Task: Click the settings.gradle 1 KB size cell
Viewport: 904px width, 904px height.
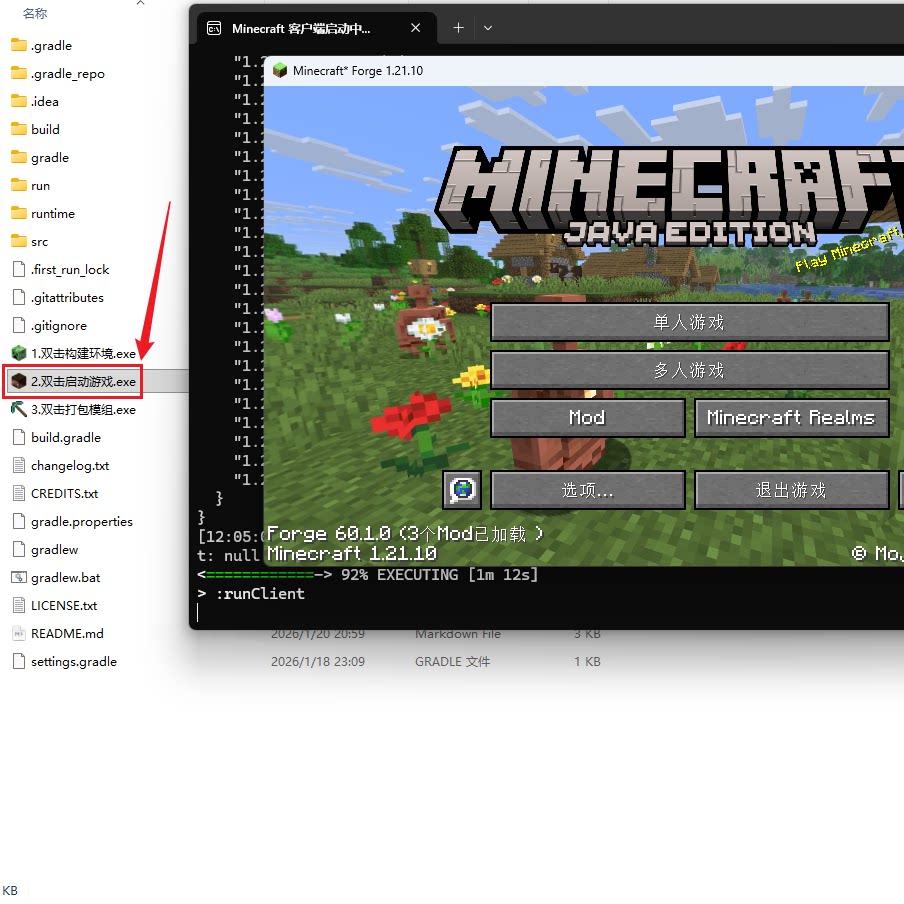Action: (x=587, y=662)
